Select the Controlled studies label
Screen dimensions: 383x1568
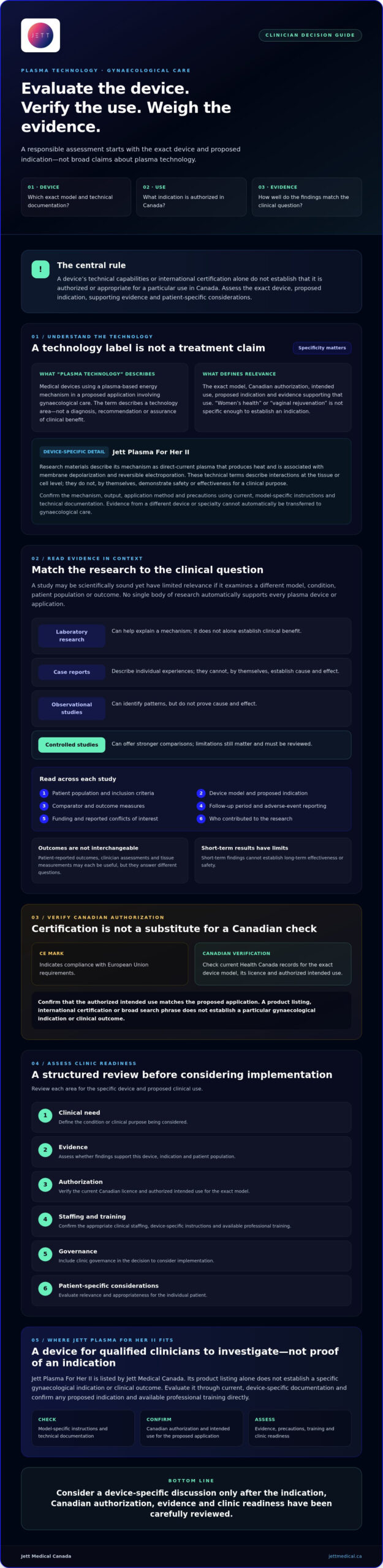coord(72,745)
